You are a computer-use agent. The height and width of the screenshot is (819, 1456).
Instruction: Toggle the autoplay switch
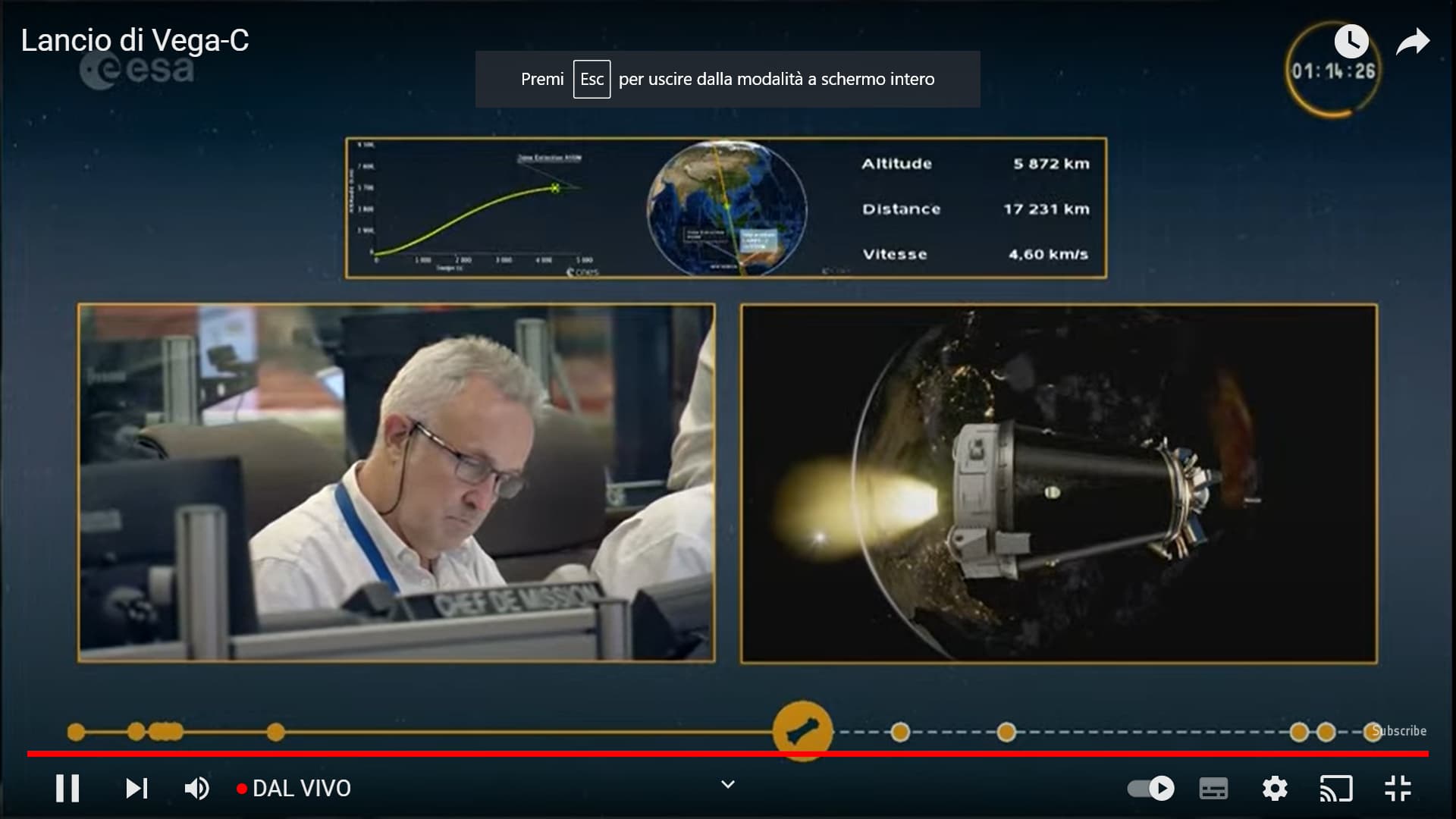pos(1151,788)
